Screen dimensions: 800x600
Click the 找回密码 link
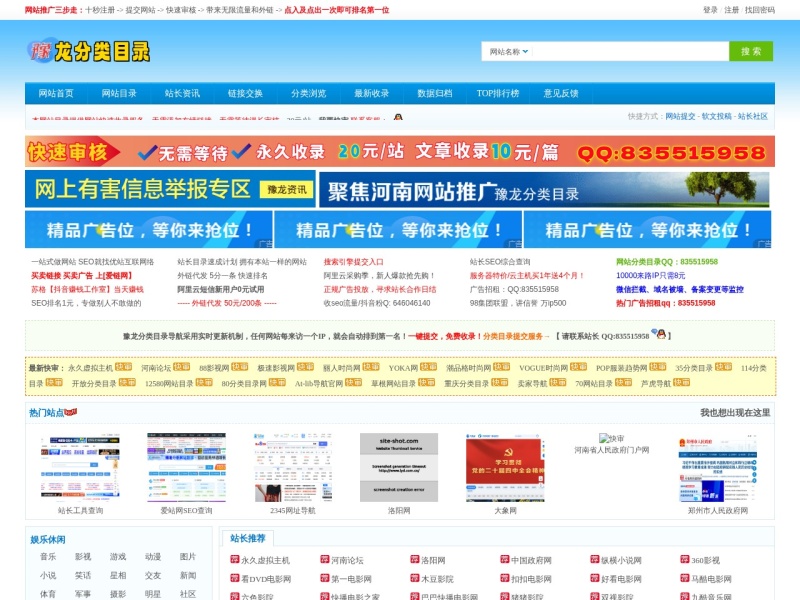pyautogui.click(x=760, y=10)
